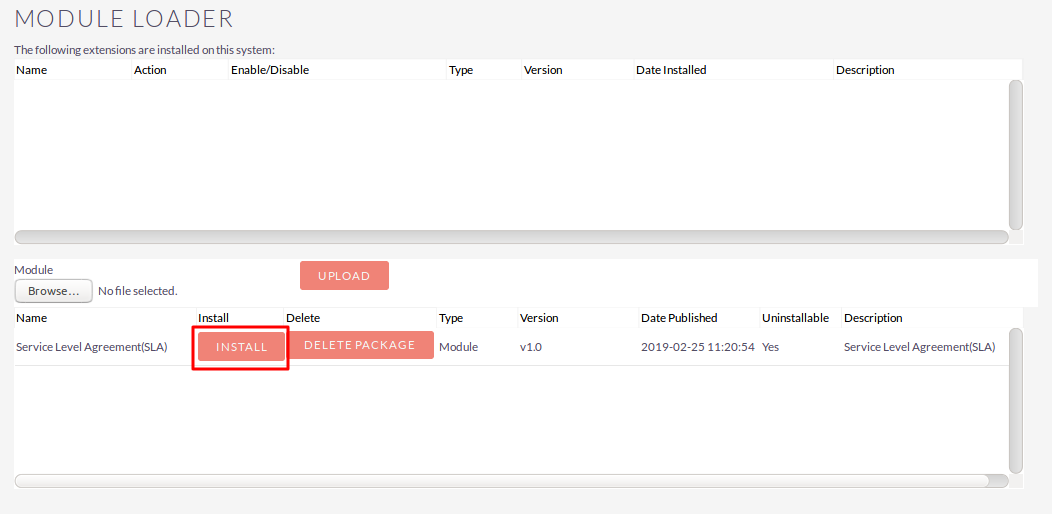The width and height of the screenshot is (1052, 514).
Task: Click the Module type cell
Action: pos(458,347)
